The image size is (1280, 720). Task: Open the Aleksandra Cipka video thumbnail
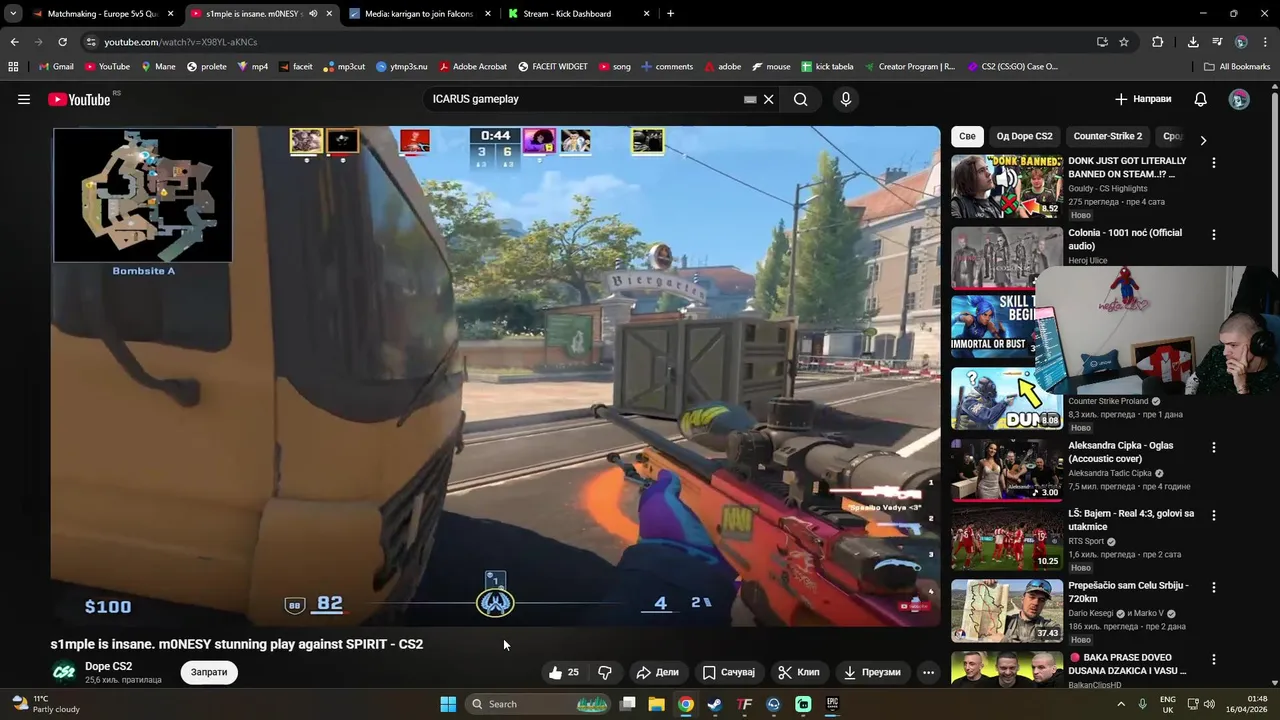[x=1006, y=470]
